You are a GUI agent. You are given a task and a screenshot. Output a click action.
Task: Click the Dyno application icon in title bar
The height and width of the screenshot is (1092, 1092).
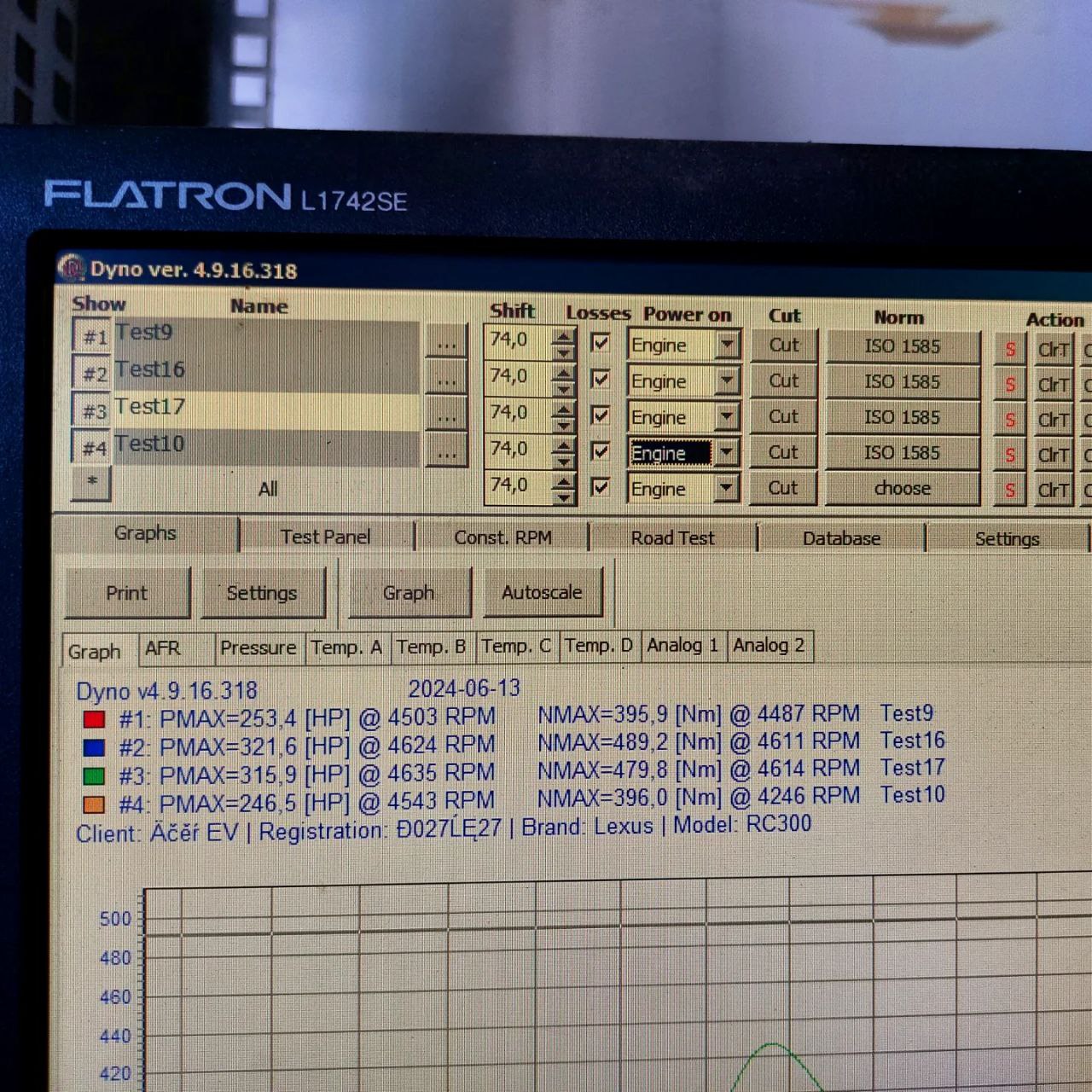coord(72,268)
